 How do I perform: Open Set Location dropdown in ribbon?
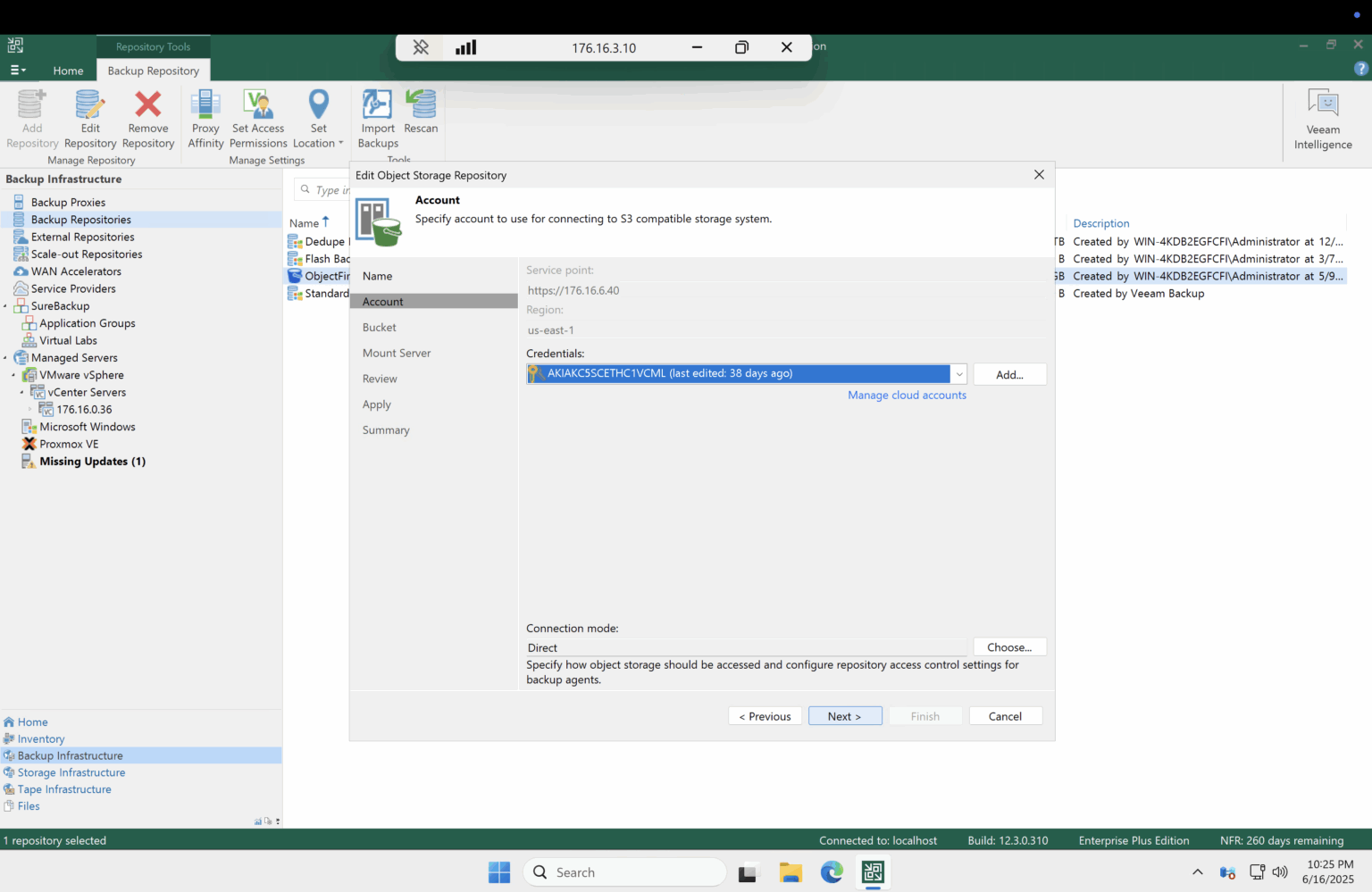tap(318, 119)
